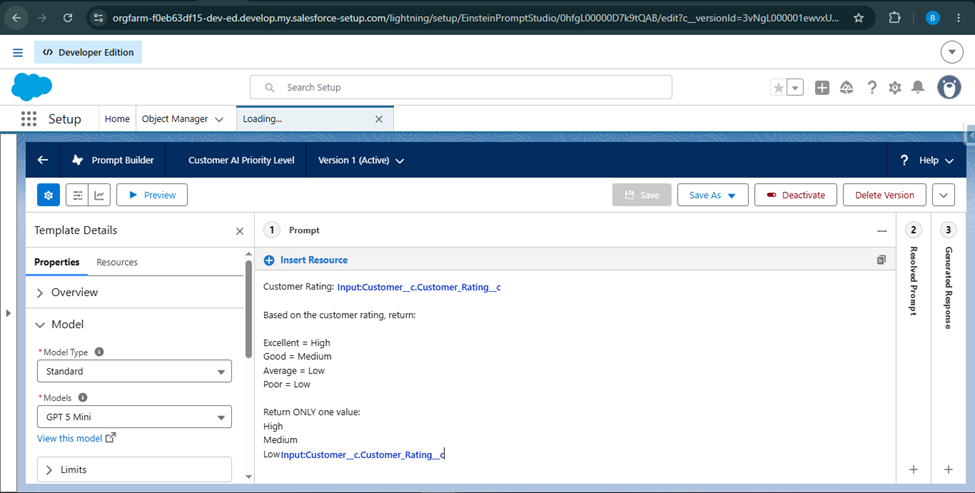Open the Chrome three-dot menu

point(958,18)
